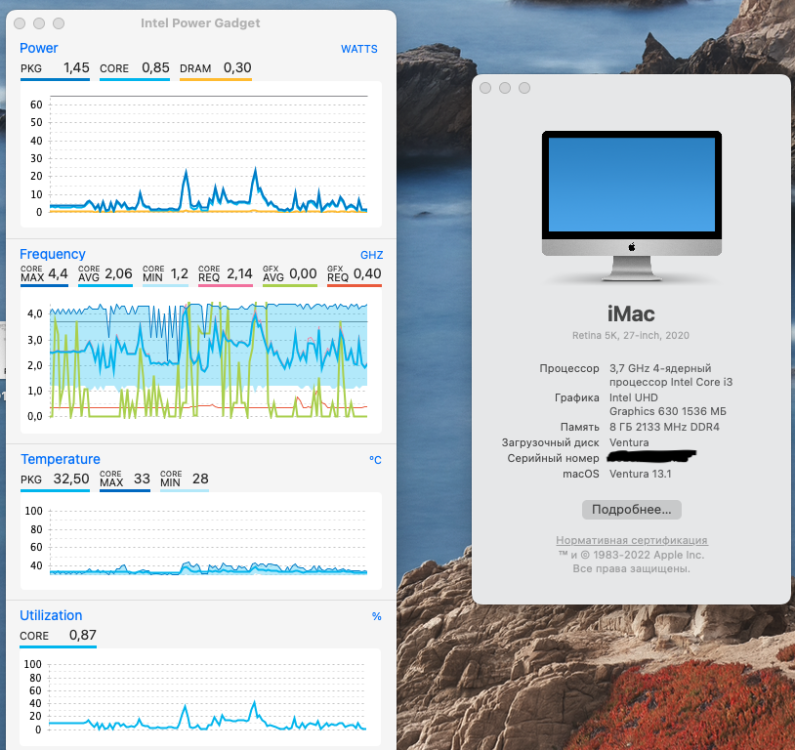Click the Frequency graph area
This screenshot has height=750, width=795.
pyautogui.click(x=201, y=361)
